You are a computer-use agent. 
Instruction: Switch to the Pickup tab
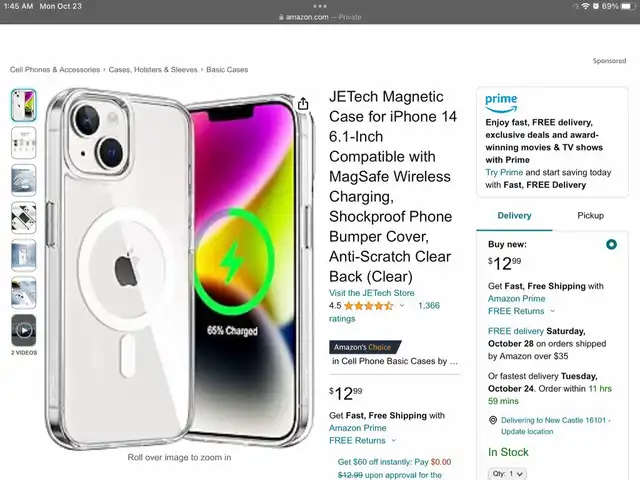pyautogui.click(x=590, y=216)
